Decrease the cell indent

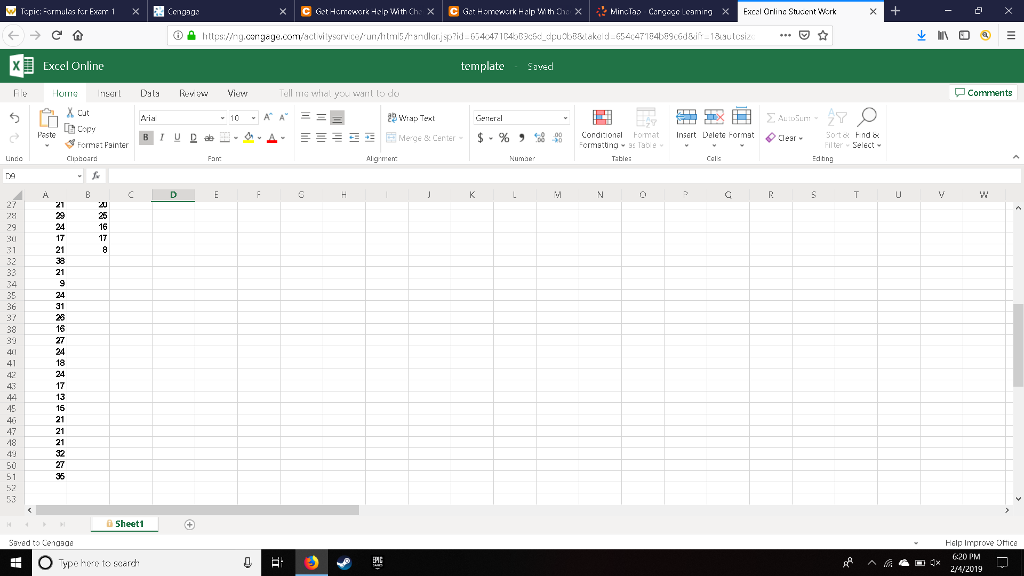tap(354, 138)
